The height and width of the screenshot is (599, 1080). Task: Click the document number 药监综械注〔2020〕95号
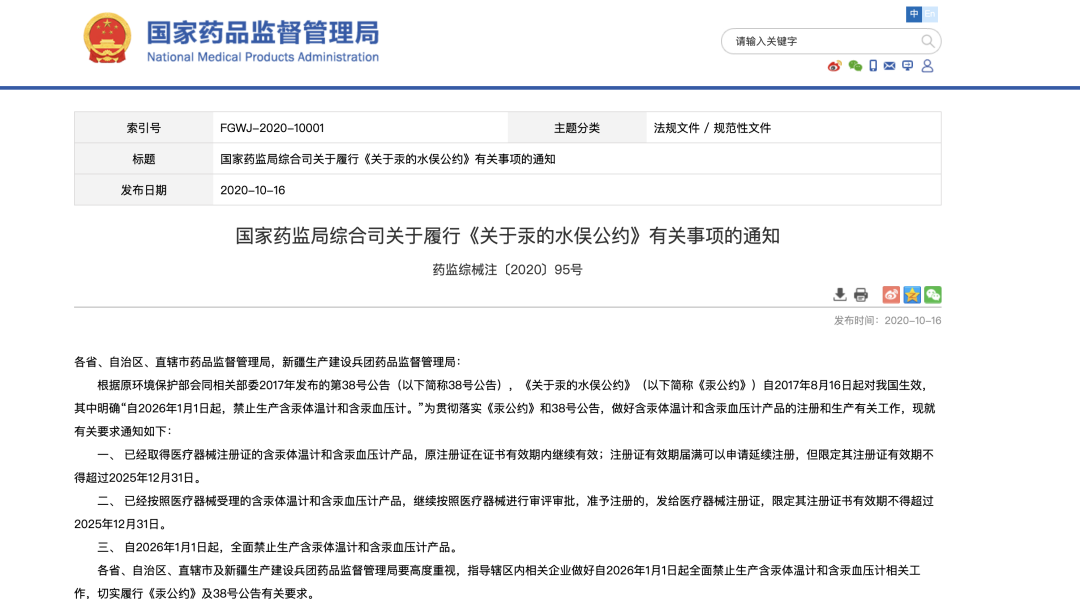click(x=507, y=269)
